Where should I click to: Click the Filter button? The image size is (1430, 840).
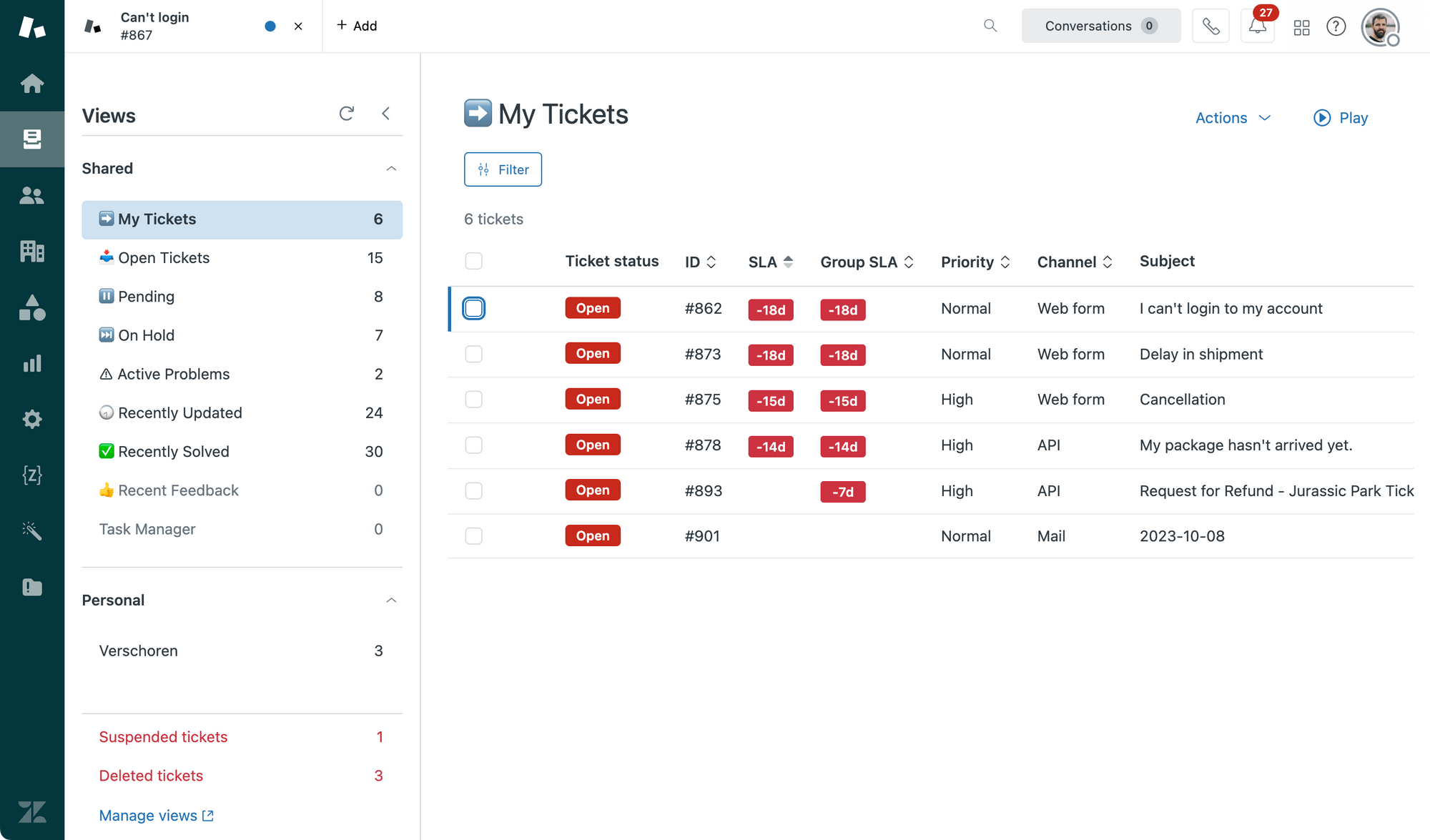coord(503,169)
